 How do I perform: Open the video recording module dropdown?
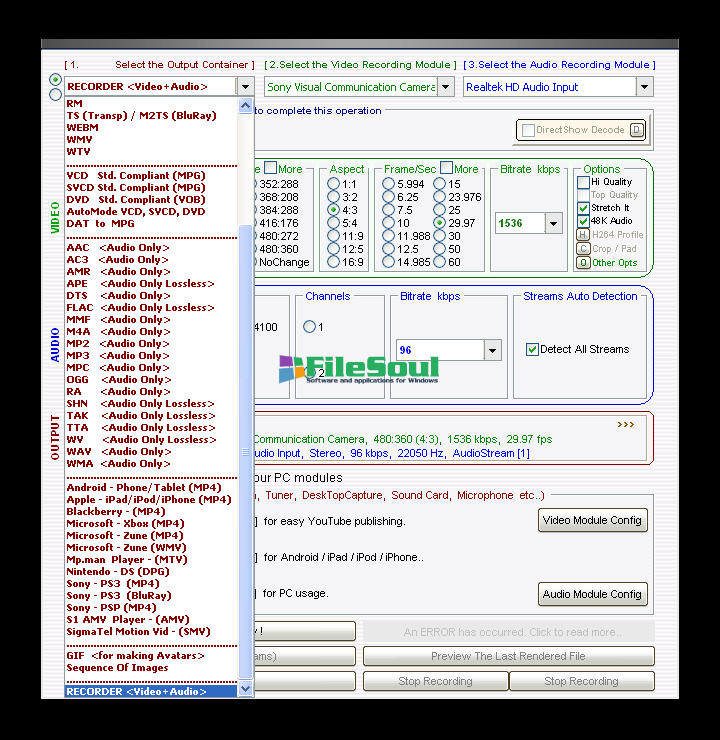445,87
